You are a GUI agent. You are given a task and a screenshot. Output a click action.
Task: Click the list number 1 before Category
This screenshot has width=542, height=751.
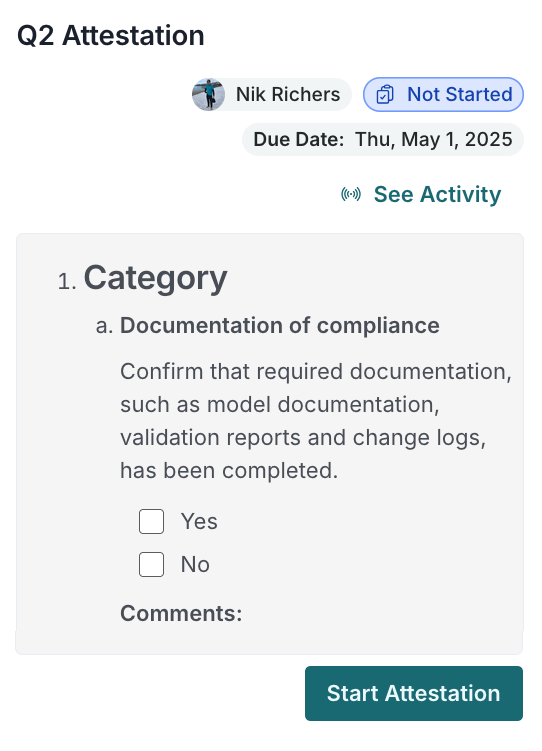(x=67, y=282)
